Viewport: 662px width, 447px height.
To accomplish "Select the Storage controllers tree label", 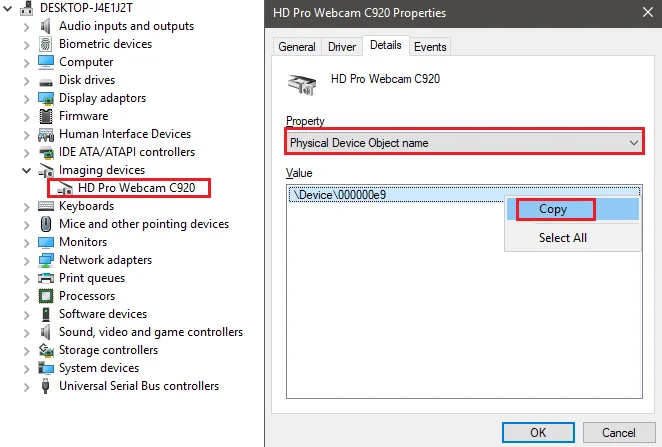I will coord(109,350).
